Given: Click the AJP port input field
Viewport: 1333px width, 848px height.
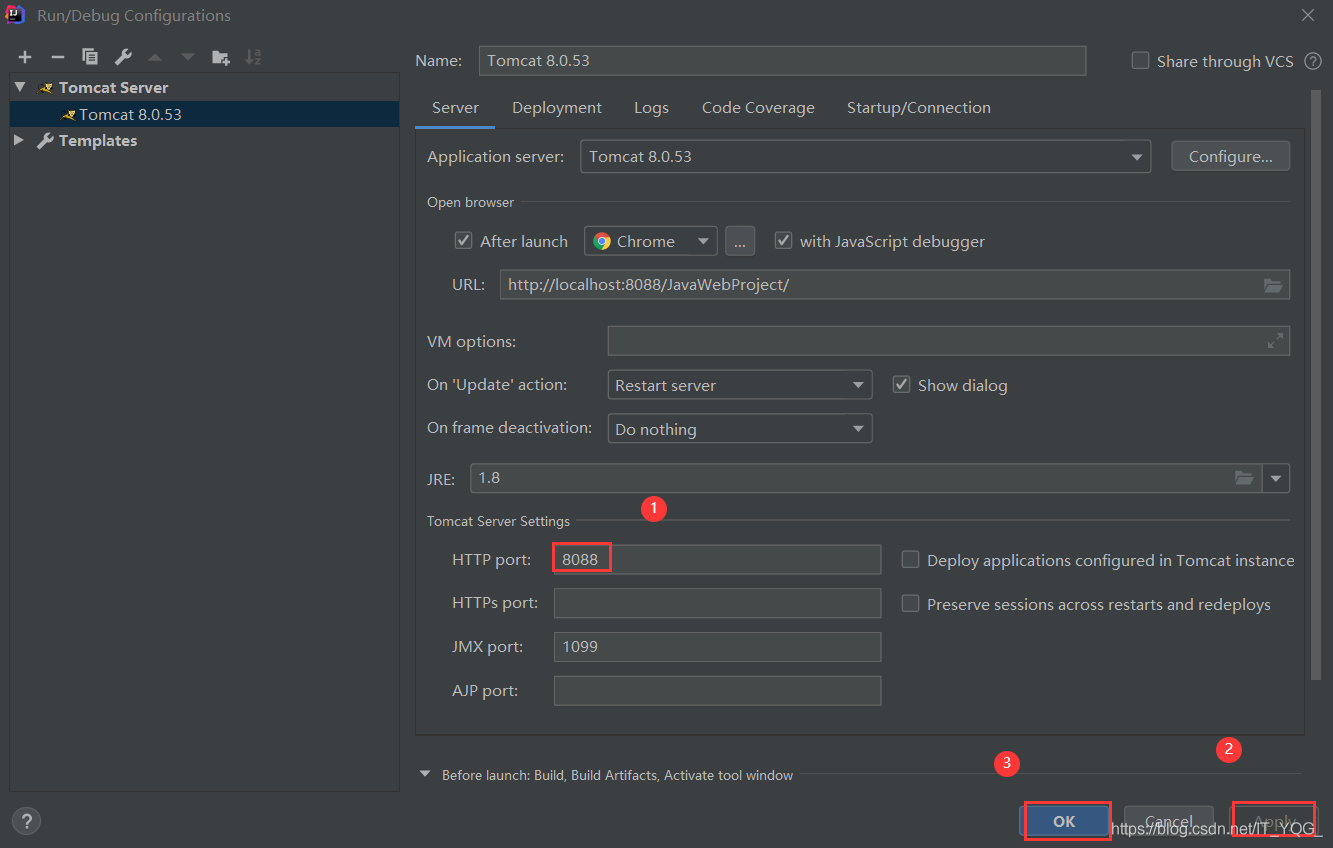Looking at the screenshot, I should click(717, 691).
